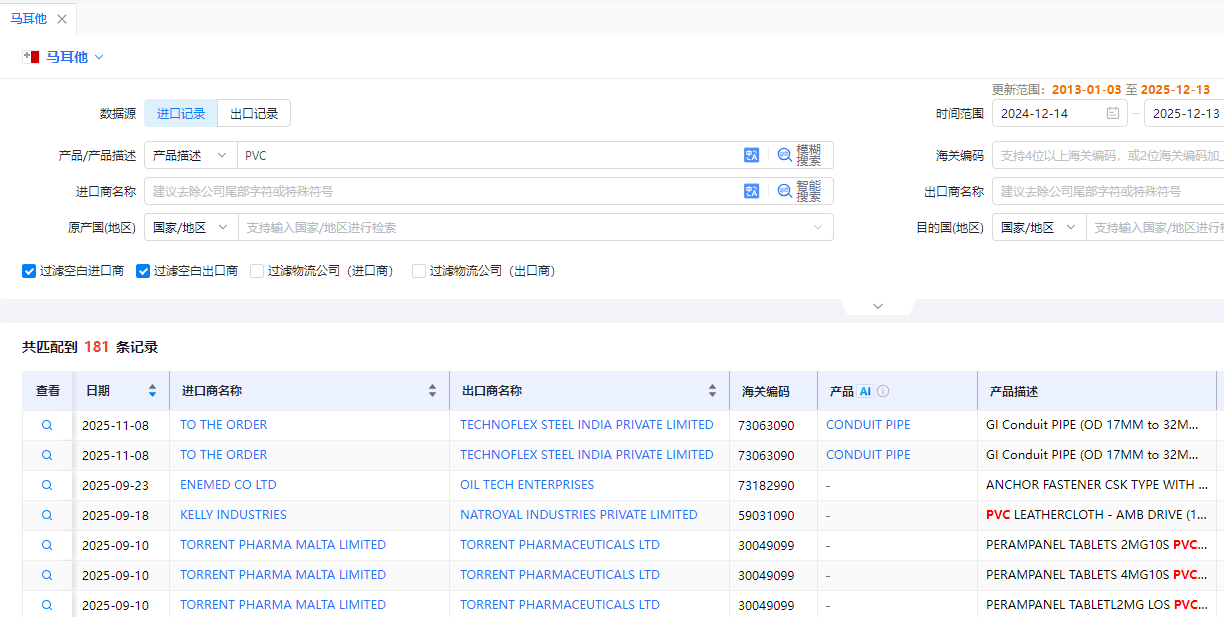Click the translate icon in the product description field
1224x617 pixels.
[752, 155]
